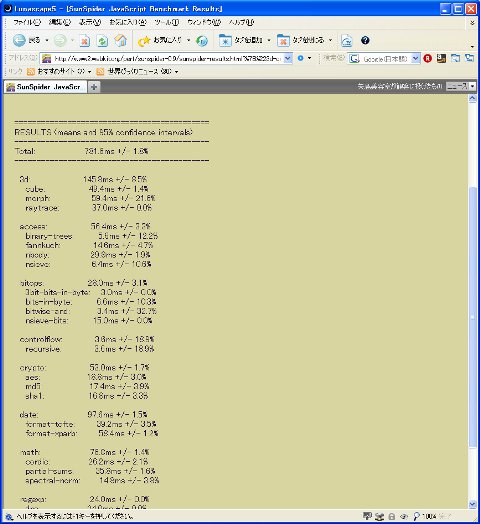Screen dimensions: 480x524
Task: Click the blue go button beside address bar
Action: click(300, 58)
